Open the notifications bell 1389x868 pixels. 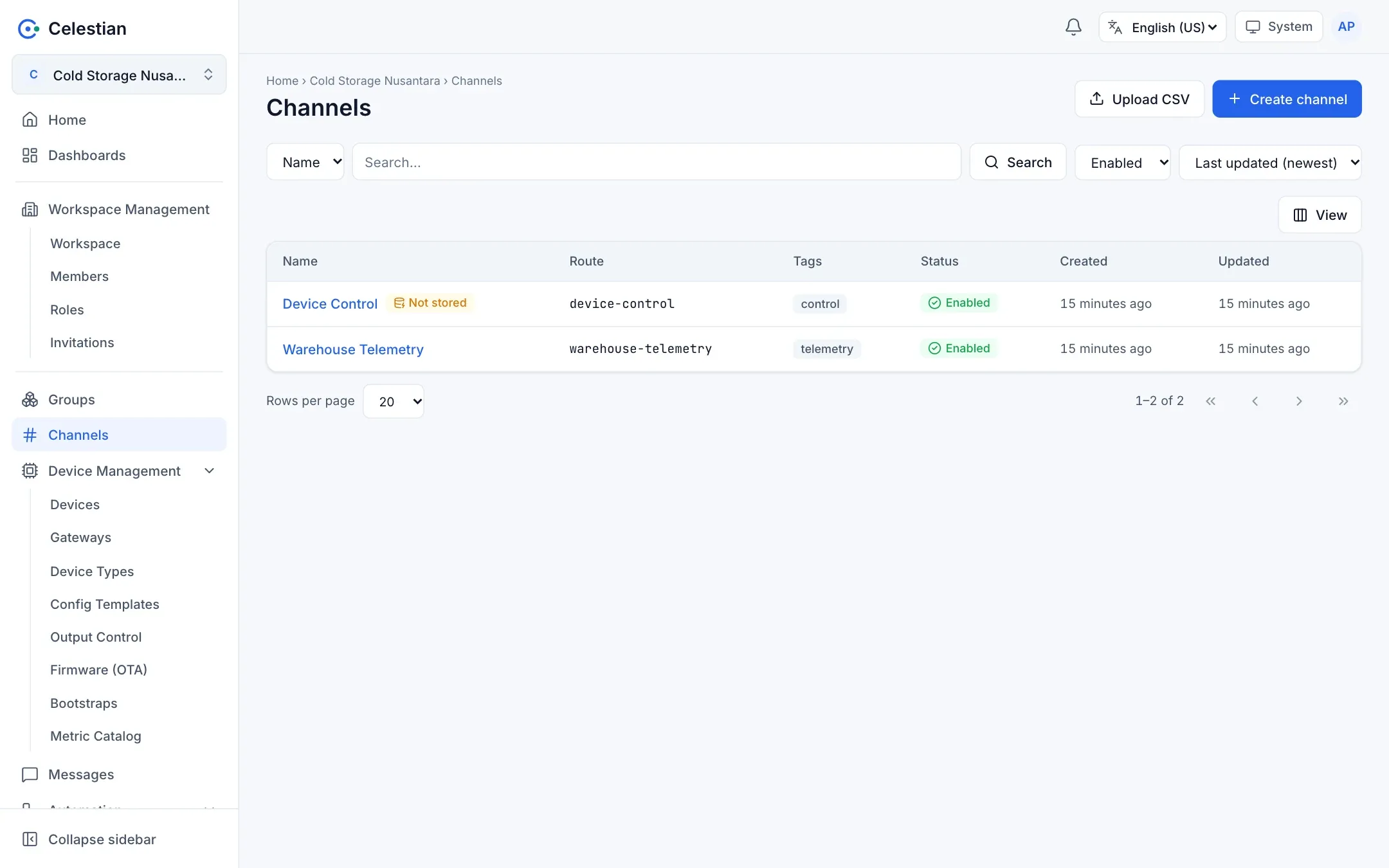click(1073, 27)
